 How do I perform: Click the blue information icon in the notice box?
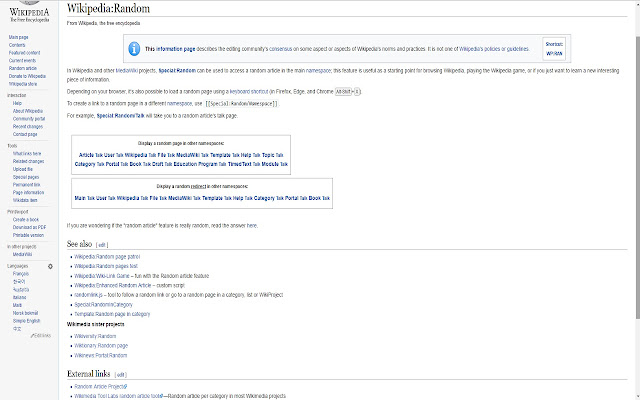pos(134,49)
